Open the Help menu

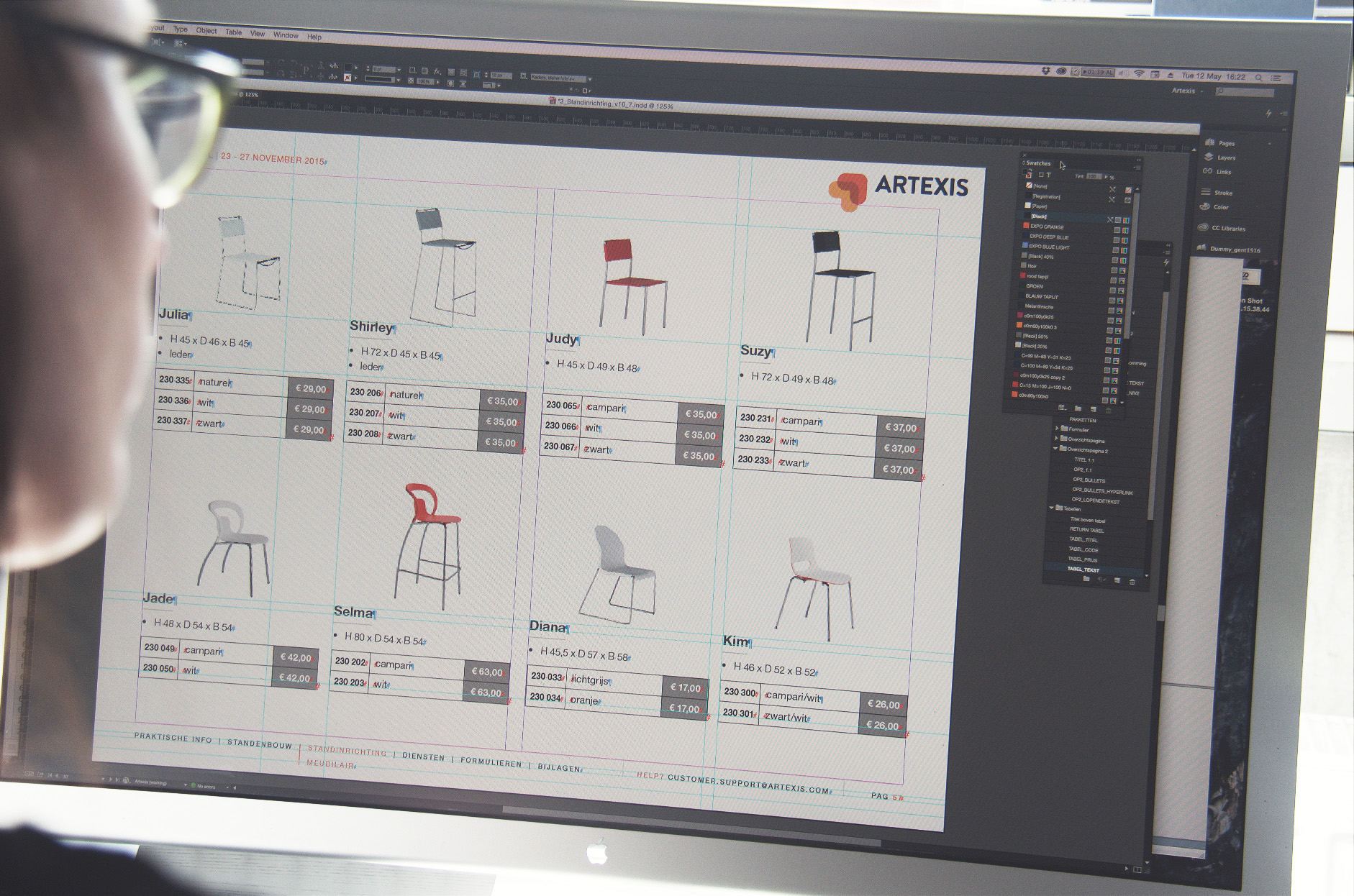tap(314, 36)
